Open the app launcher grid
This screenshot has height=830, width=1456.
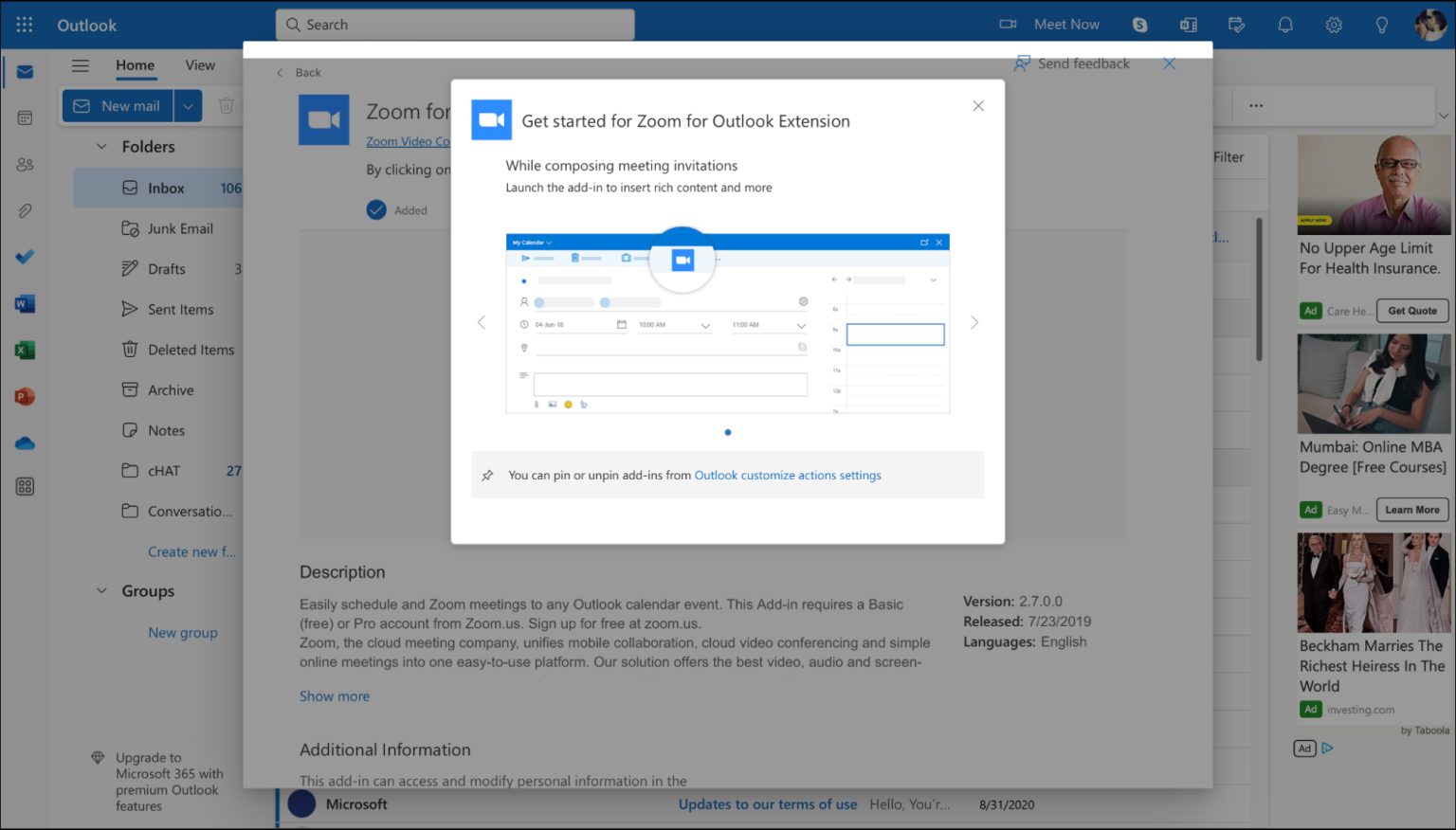click(x=25, y=25)
